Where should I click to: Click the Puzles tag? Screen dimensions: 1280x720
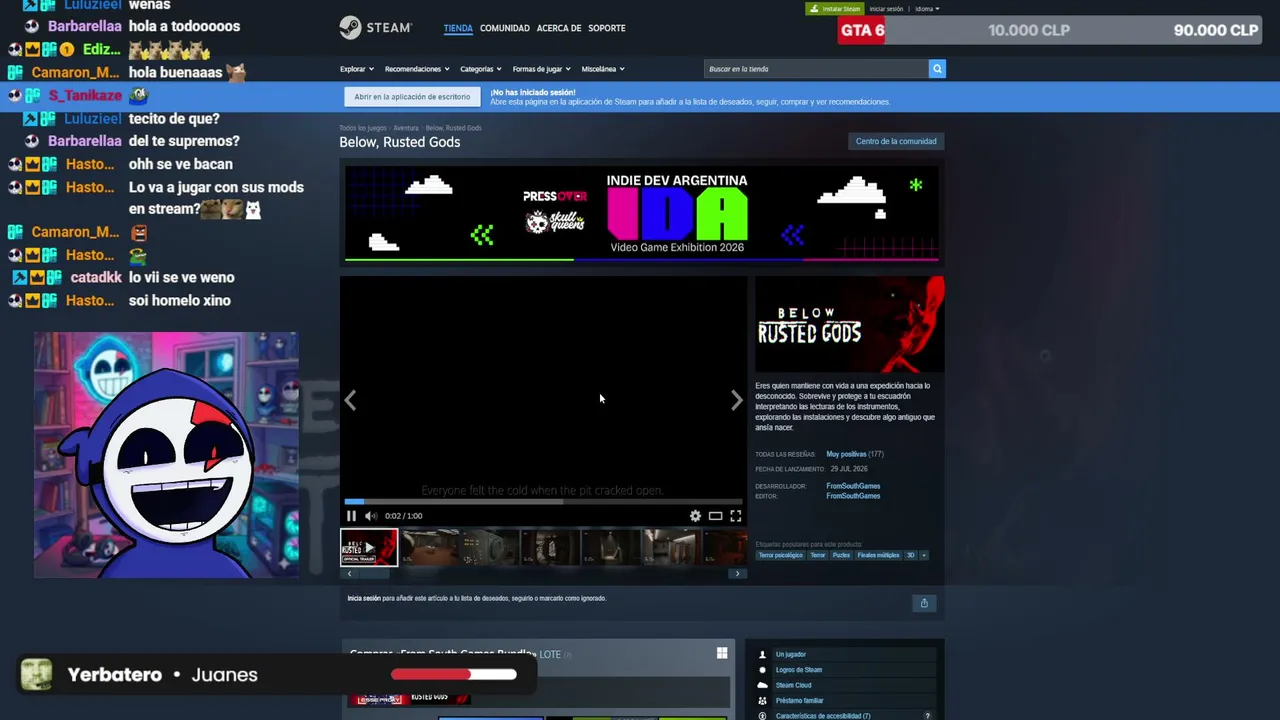point(841,555)
